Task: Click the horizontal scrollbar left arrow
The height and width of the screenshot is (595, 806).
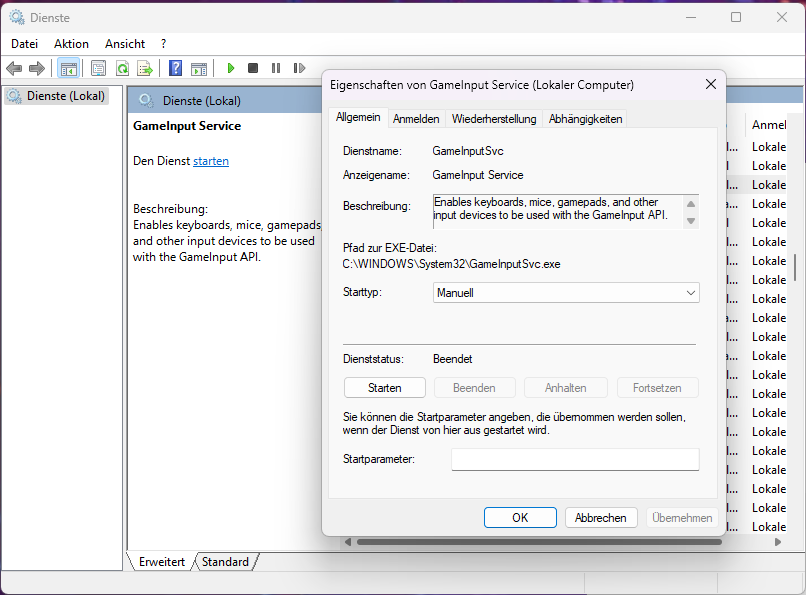Action: click(348, 542)
